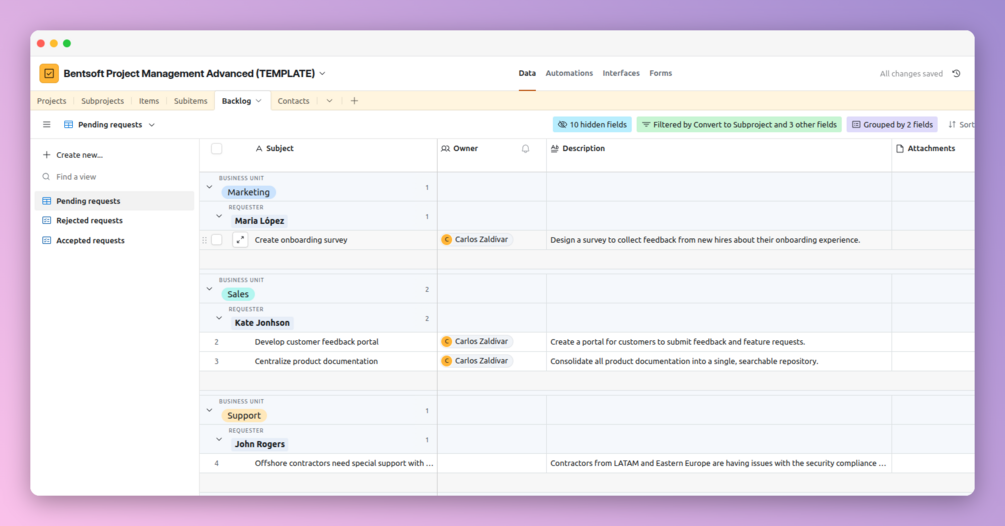
Task: Click the Filtered by Convert to Subproject button
Action: coord(739,124)
